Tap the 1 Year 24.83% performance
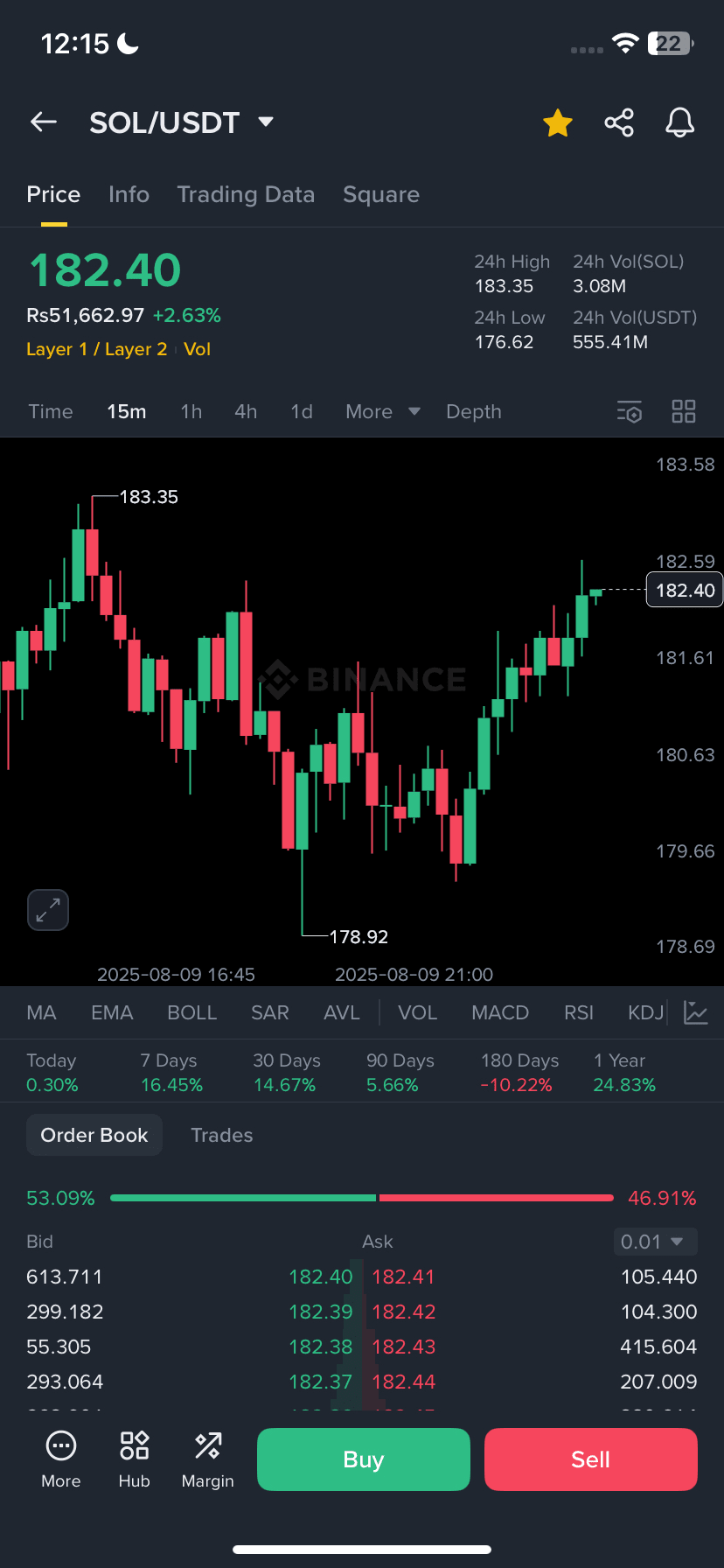Screen dimensions: 724x1568 pos(624,1073)
